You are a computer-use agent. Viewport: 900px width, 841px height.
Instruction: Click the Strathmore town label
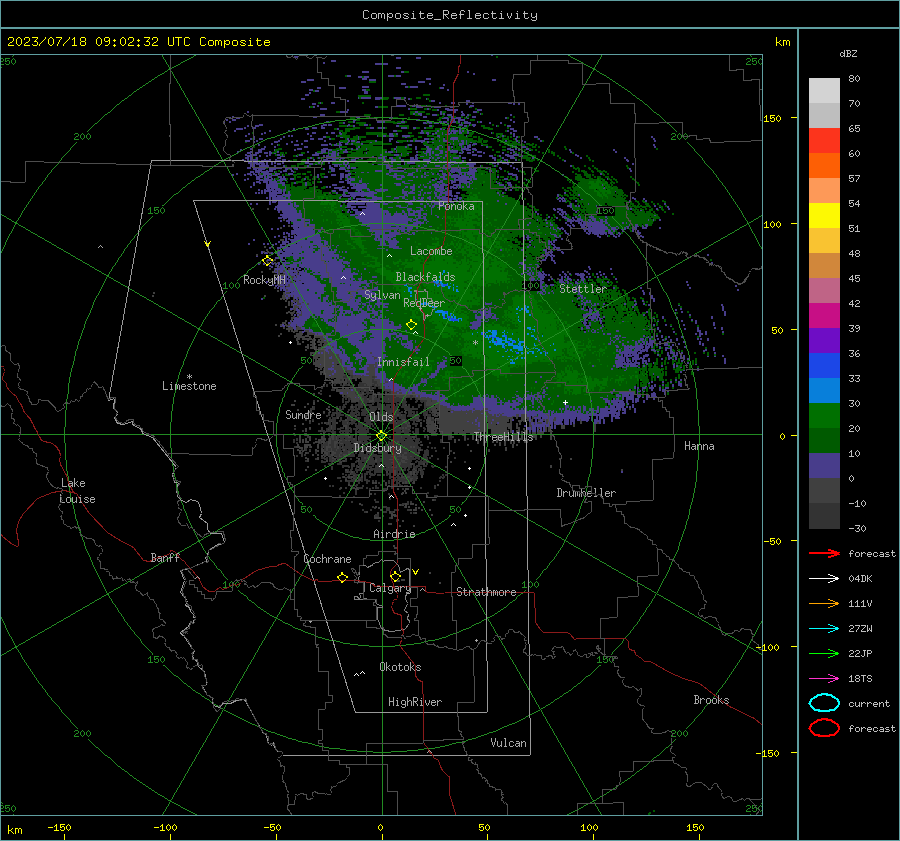[486, 592]
